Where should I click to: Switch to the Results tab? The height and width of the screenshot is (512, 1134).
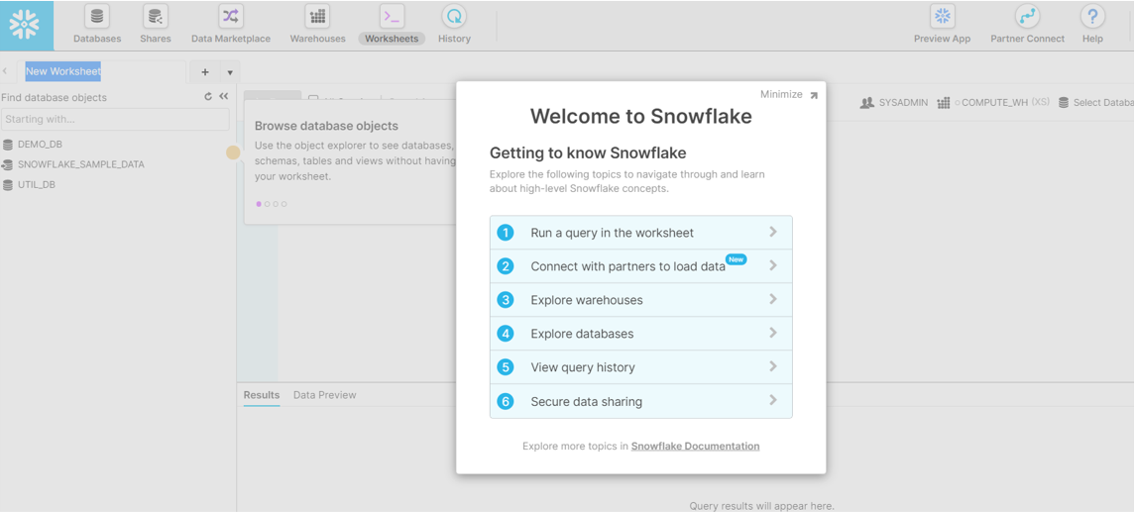click(x=261, y=395)
